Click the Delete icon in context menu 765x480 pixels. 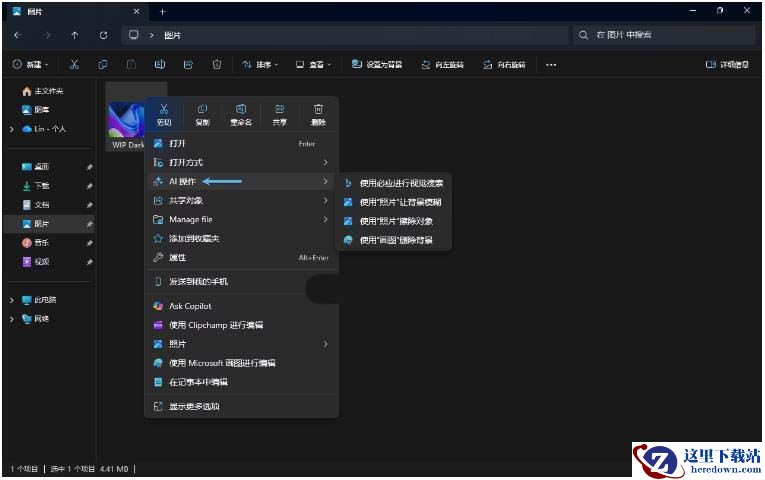(318, 114)
